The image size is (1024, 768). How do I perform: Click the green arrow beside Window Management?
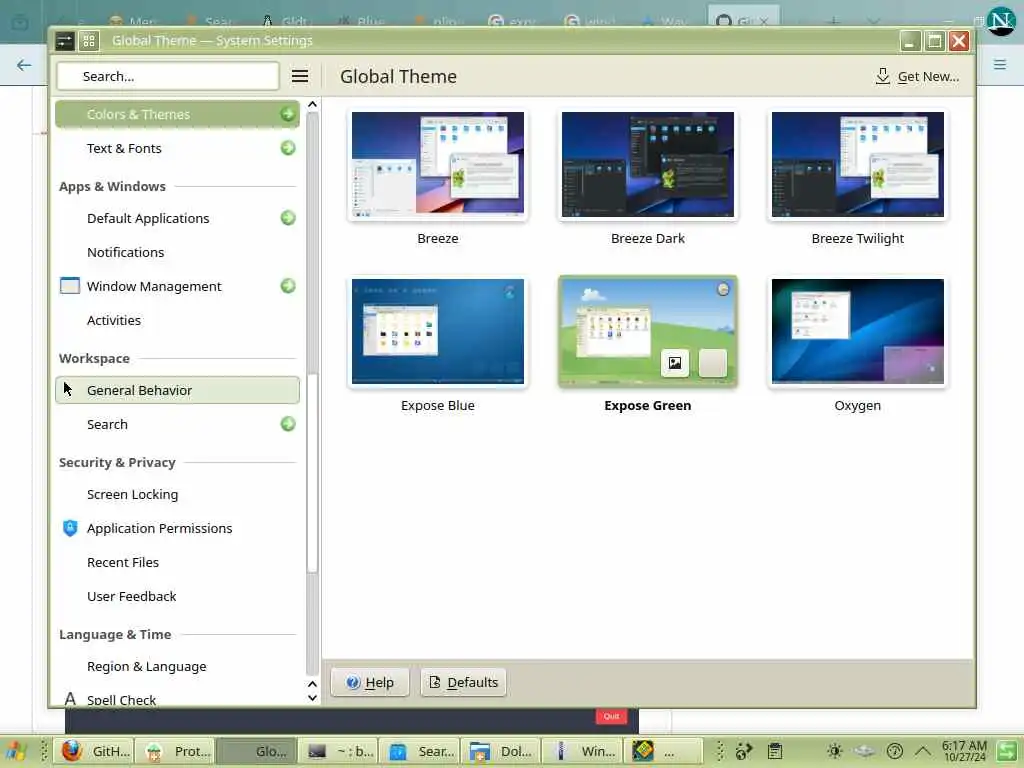[x=287, y=286]
